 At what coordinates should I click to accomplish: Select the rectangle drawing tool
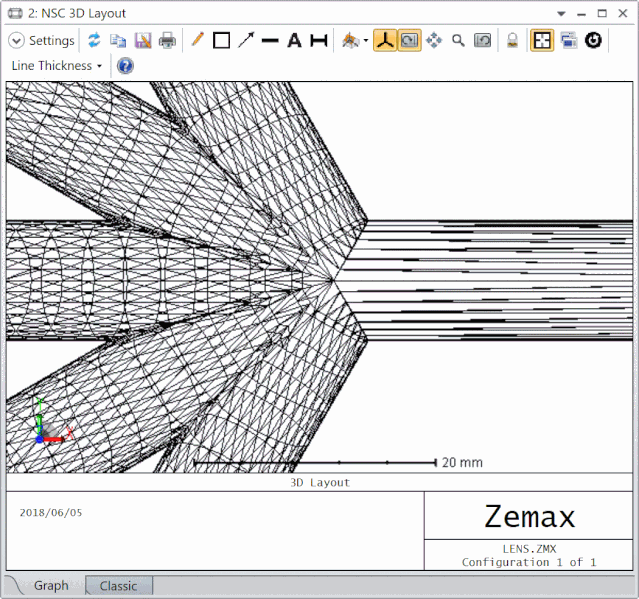tap(221, 40)
